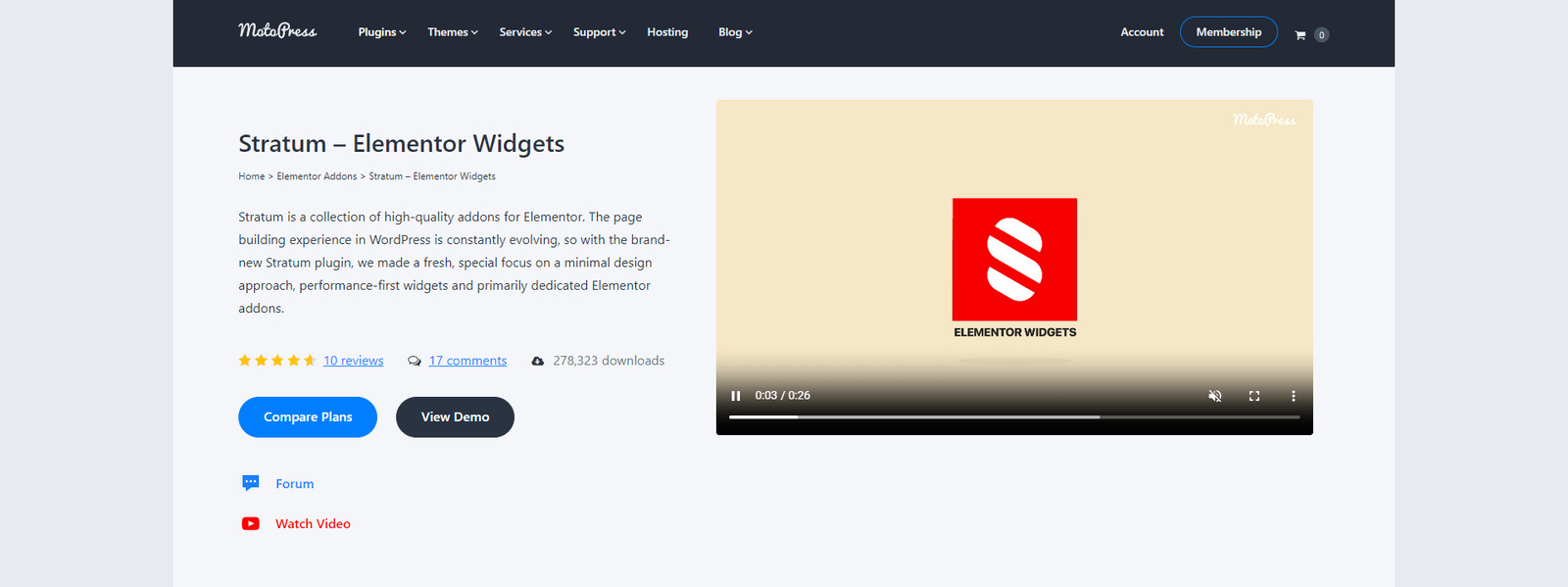Click the Stratum video thumbnail logo
Screen dimensions: 1568x587
1015,260
